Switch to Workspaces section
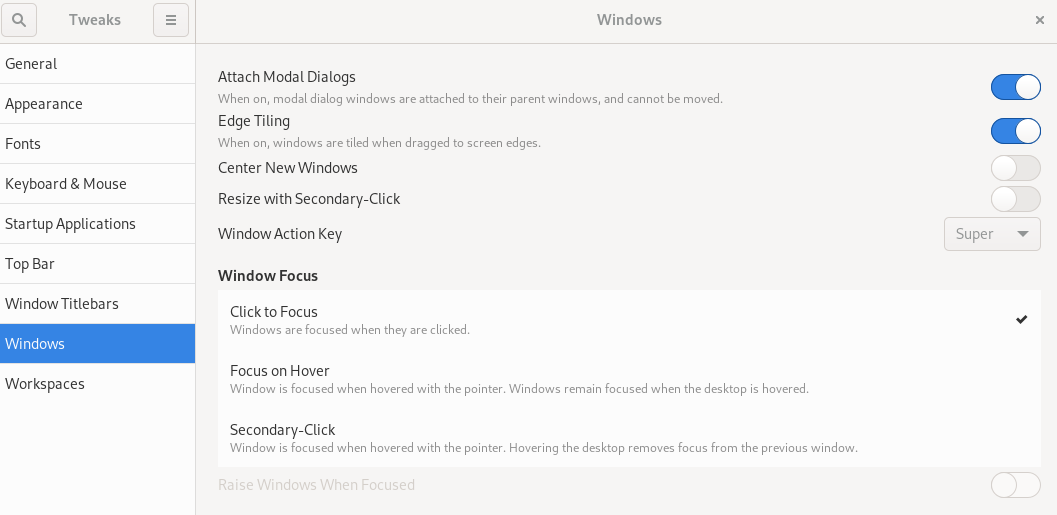 (x=97, y=384)
